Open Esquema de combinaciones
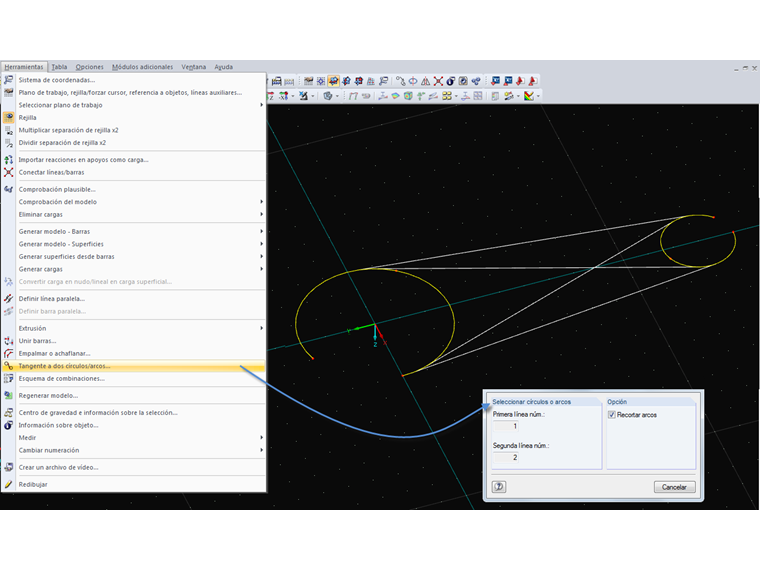Image resolution: width=760 pixels, height=570 pixels. tap(133, 379)
